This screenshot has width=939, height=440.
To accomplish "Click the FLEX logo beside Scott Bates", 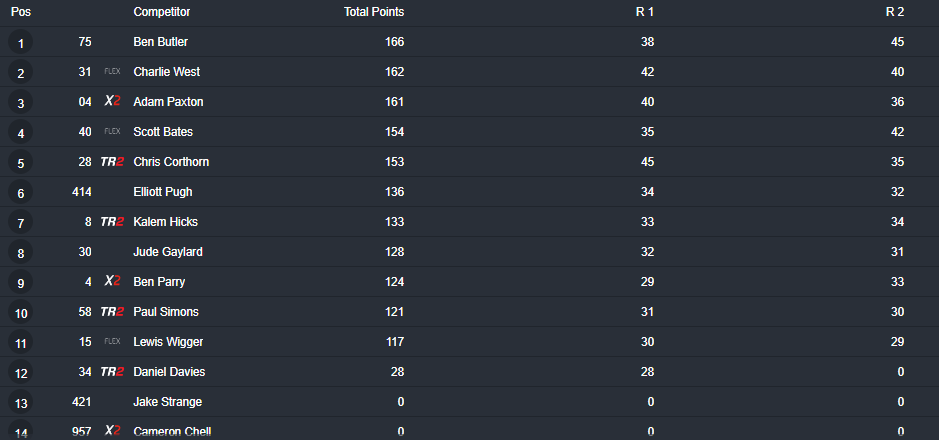I will (112, 131).
